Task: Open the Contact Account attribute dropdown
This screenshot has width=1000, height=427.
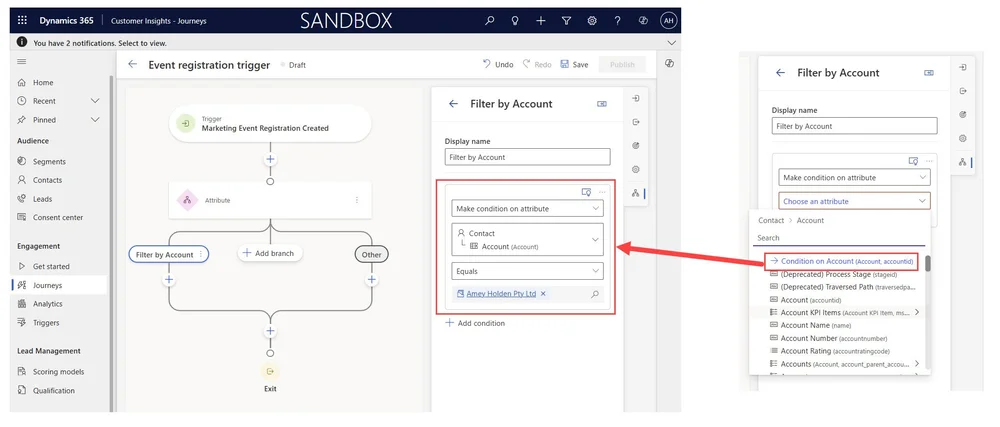Action: [x=527, y=240]
